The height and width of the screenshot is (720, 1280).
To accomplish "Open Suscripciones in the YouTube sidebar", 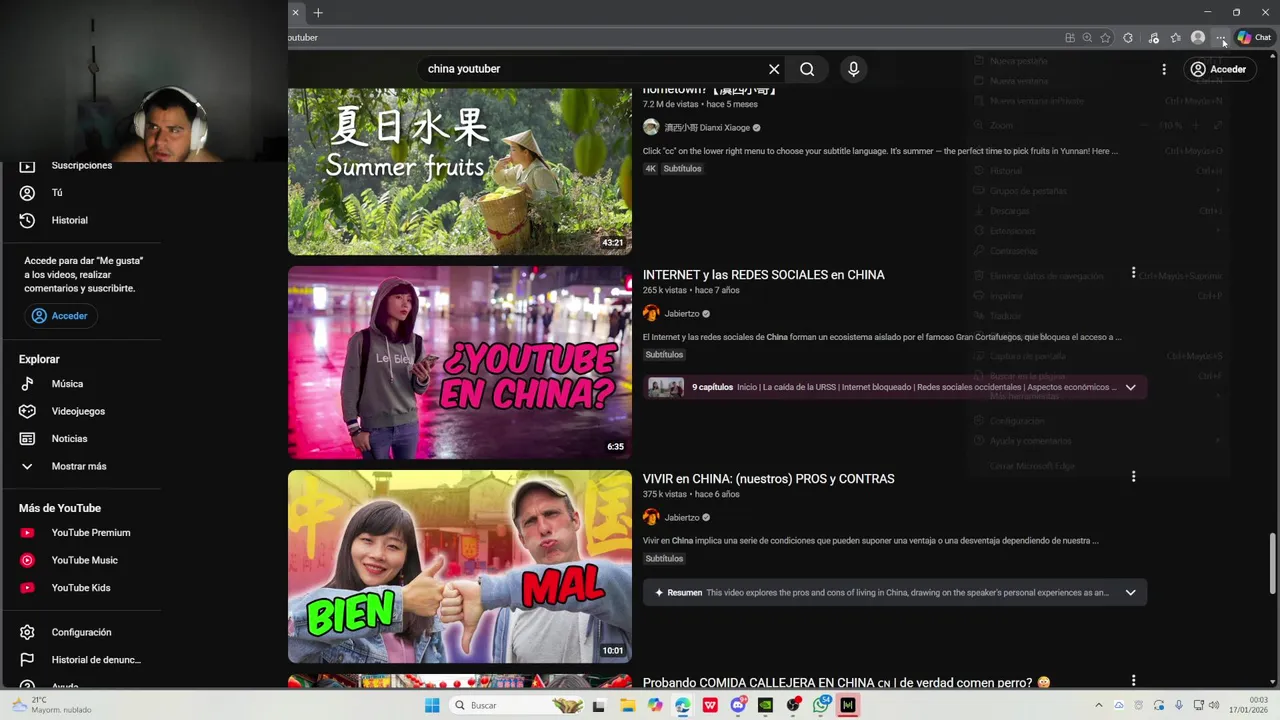I will pos(82,165).
